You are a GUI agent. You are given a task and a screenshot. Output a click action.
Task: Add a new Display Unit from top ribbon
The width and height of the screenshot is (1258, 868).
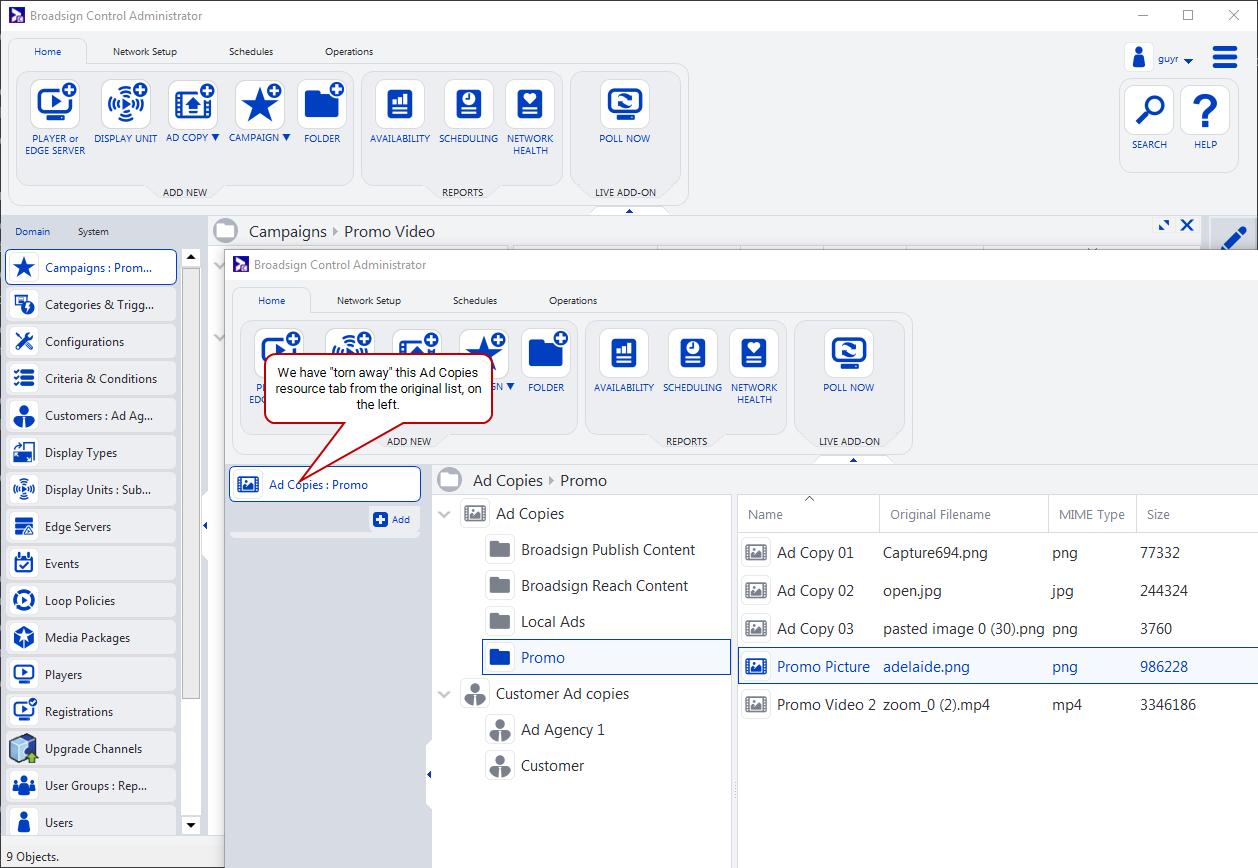point(126,104)
